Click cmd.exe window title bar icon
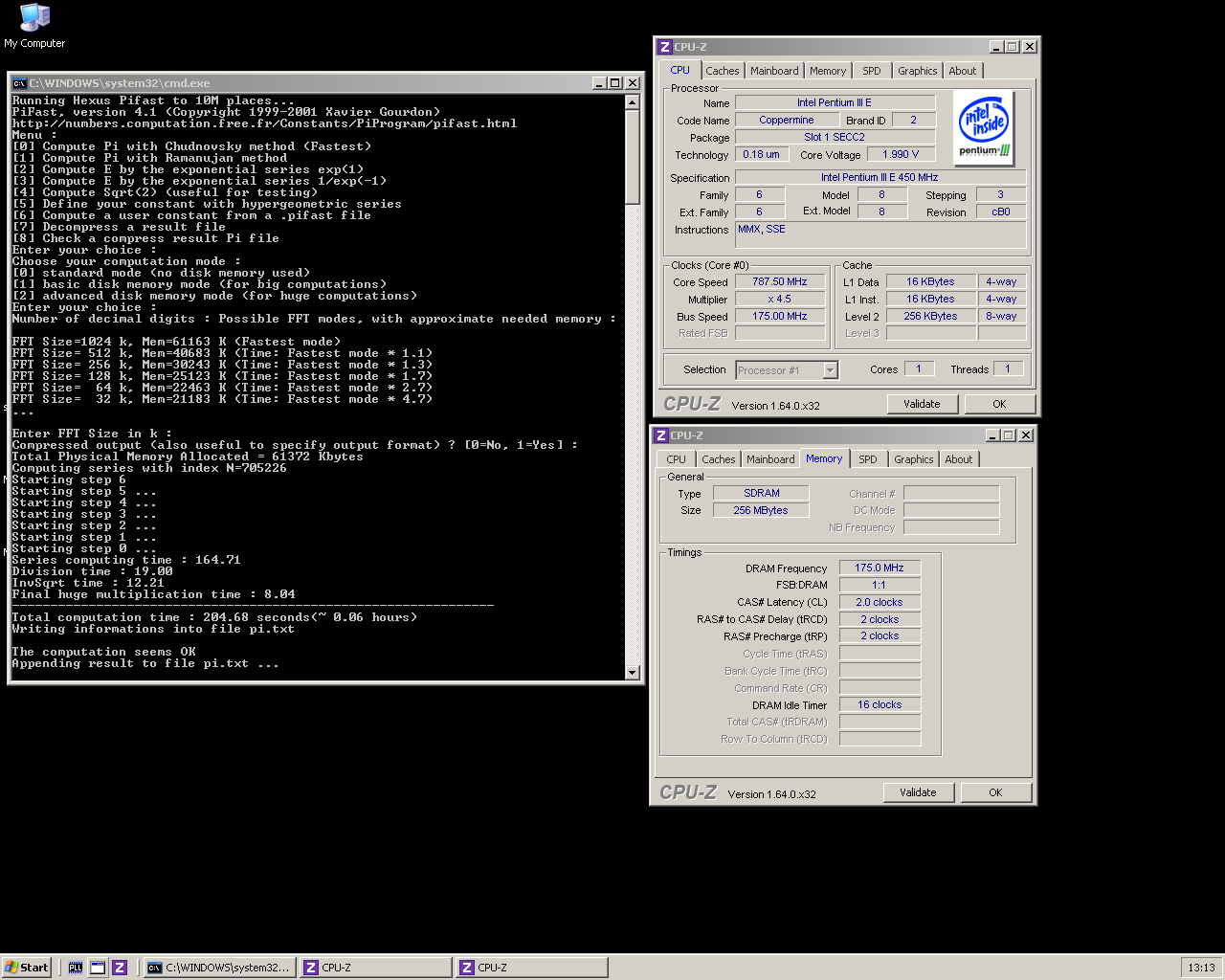Viewport: 1225px width, 980px height. click(x=19, y=83)
